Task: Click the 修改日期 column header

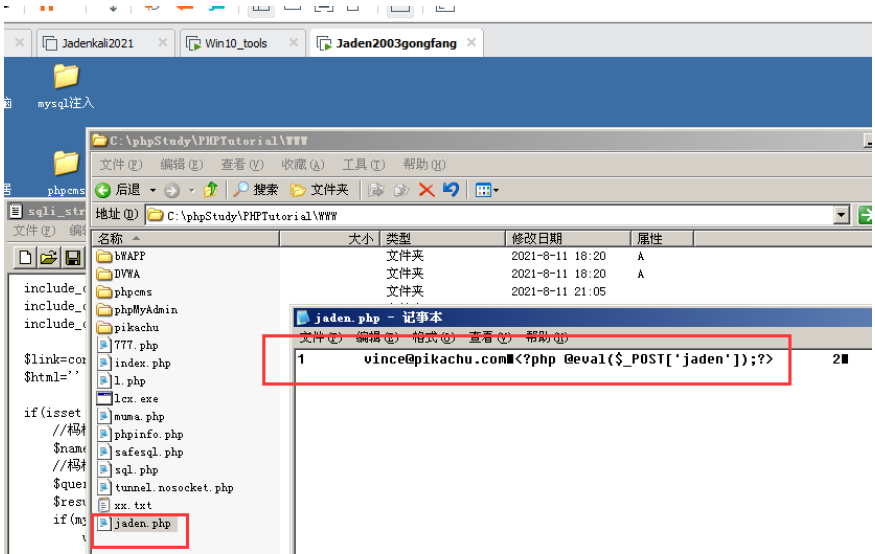Action: click(537, 239)
